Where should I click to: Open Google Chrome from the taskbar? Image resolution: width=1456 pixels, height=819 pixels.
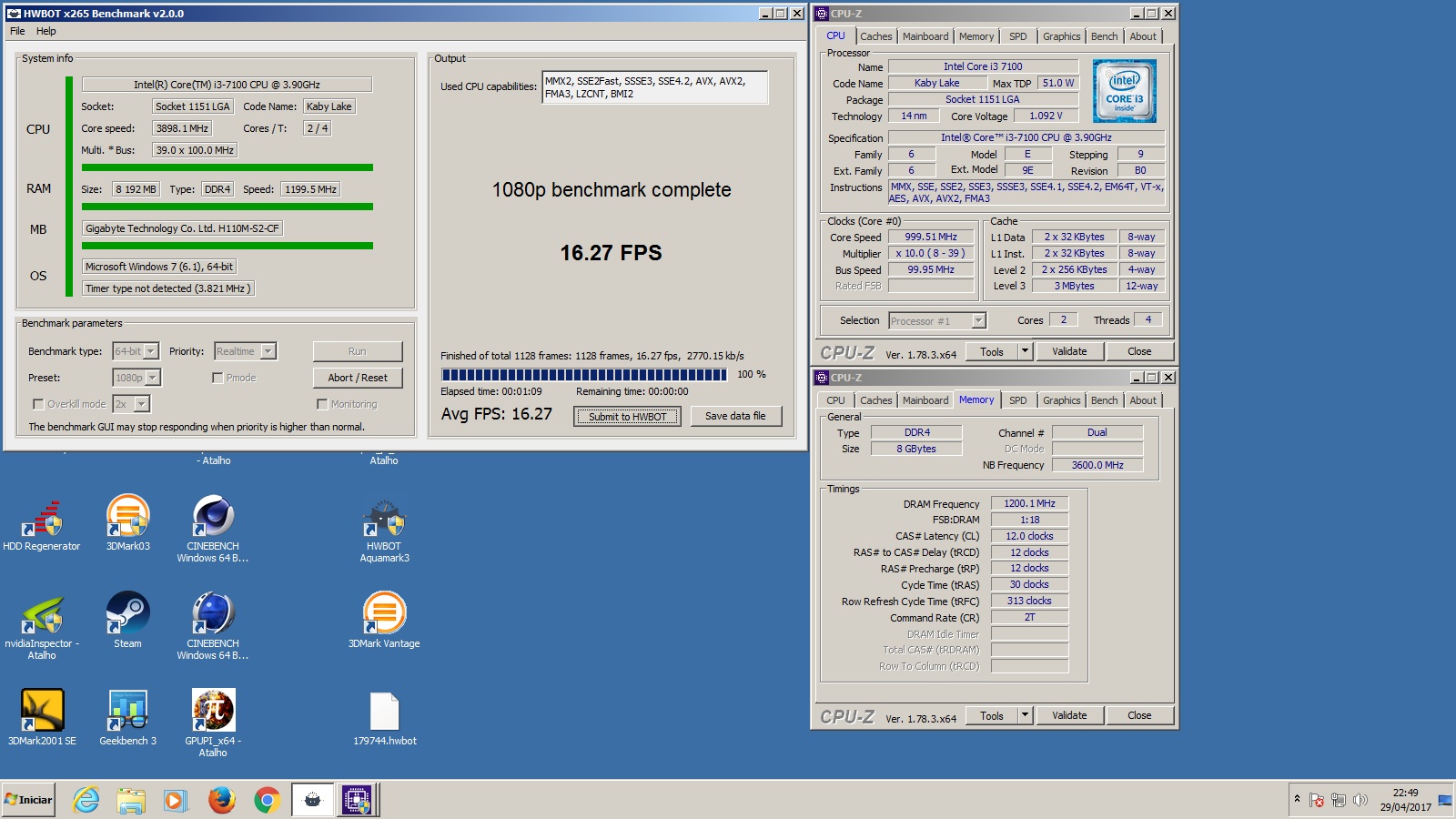coord(267,800)
